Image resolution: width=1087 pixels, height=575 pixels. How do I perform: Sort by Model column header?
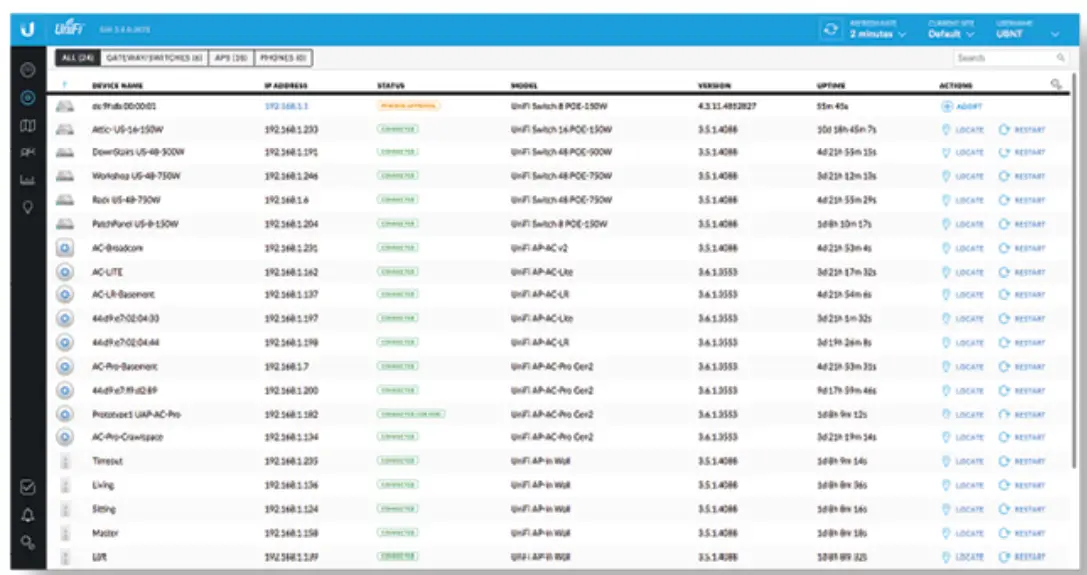coord(523,86)
